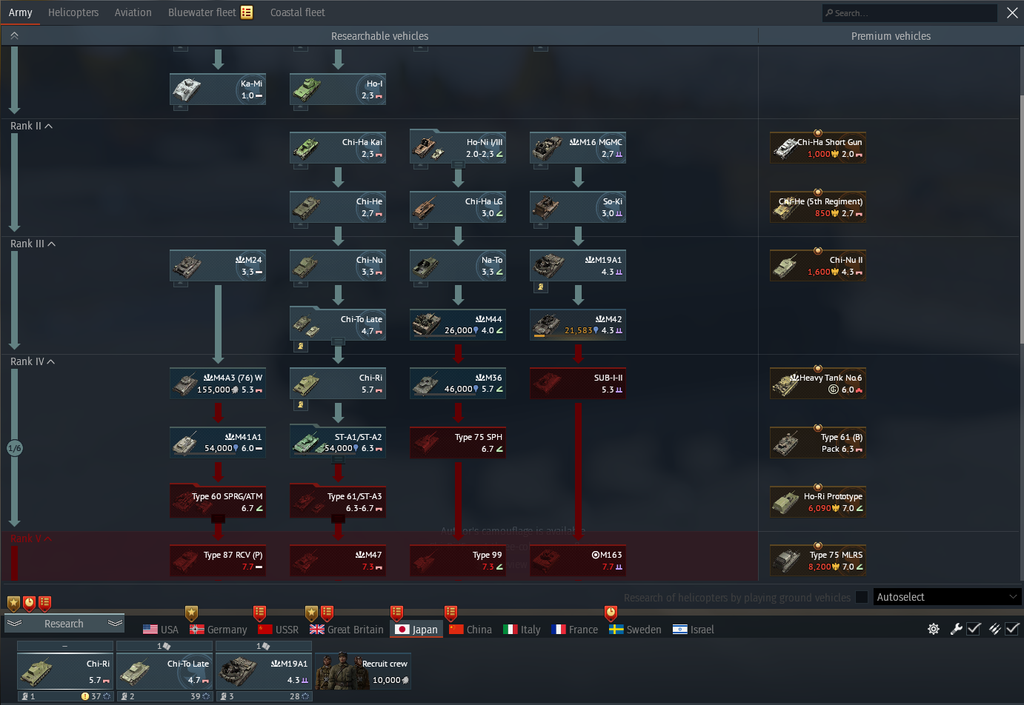Select the M41A1 light tank
The height and width of the screenshot is (705, 1024).
coord(217,443)
